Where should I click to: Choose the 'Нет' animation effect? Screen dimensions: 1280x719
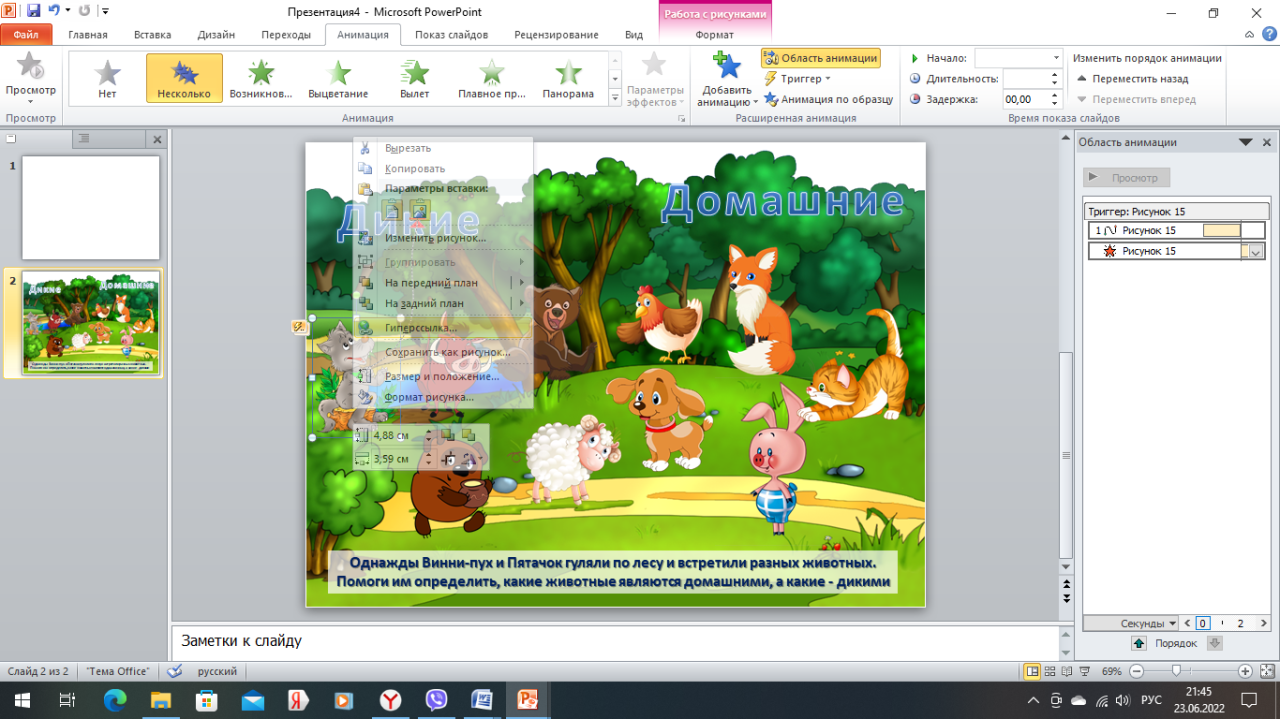107,78
